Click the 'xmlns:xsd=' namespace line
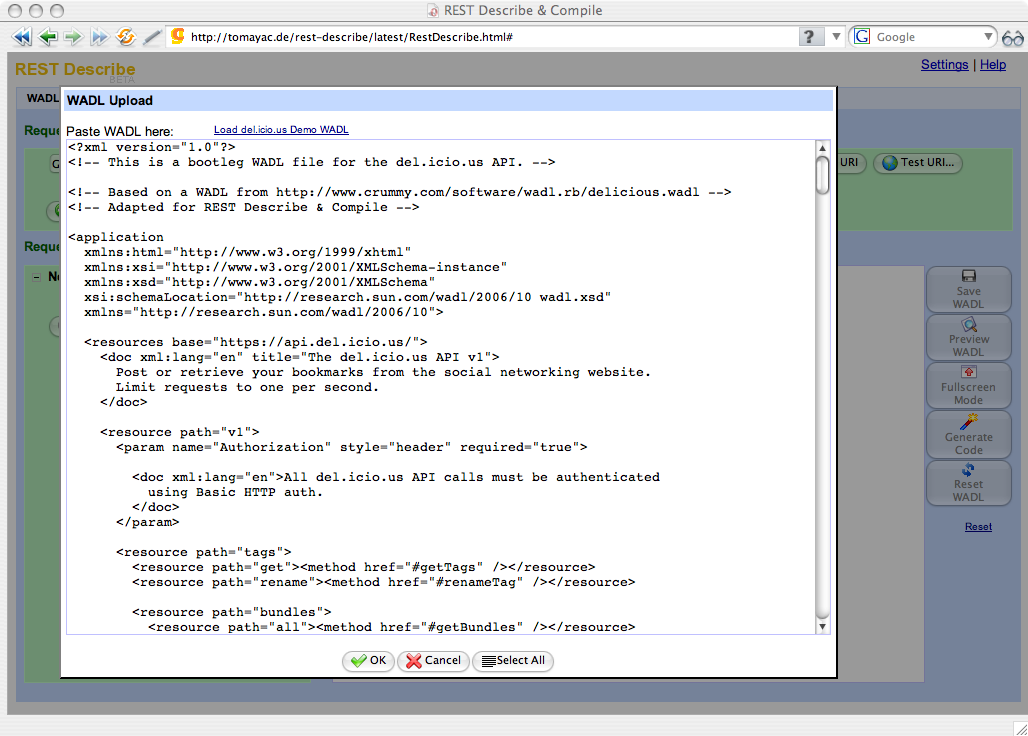This screenshot has width=1028, height=736. 260,282
